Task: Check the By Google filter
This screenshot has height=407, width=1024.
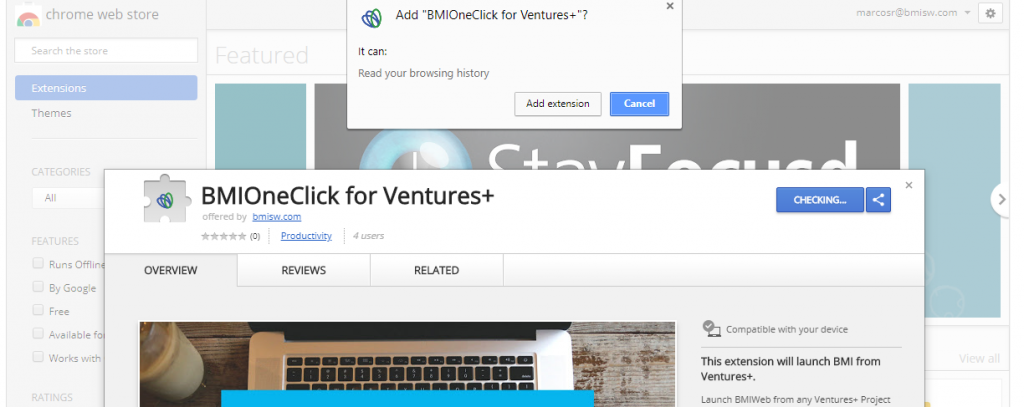Action: click(39, 287)
